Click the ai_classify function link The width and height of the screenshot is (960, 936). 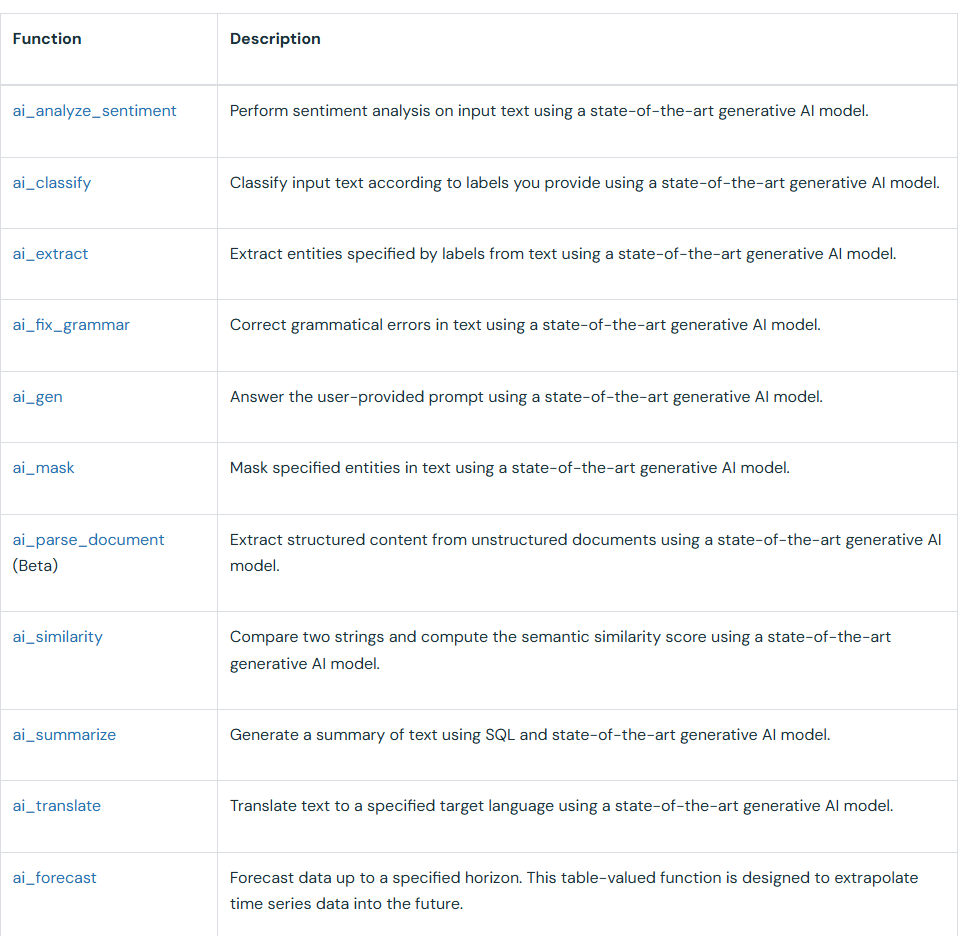(x=52, y=183)
